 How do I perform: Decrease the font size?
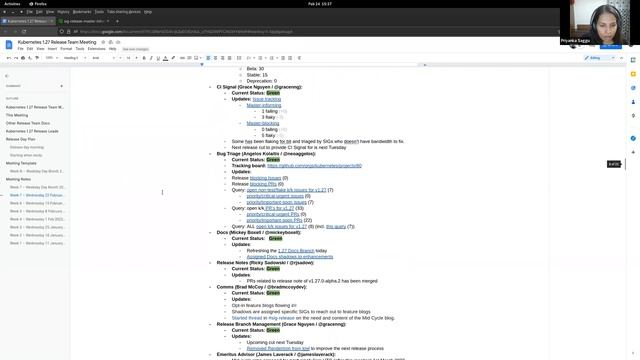120,58
